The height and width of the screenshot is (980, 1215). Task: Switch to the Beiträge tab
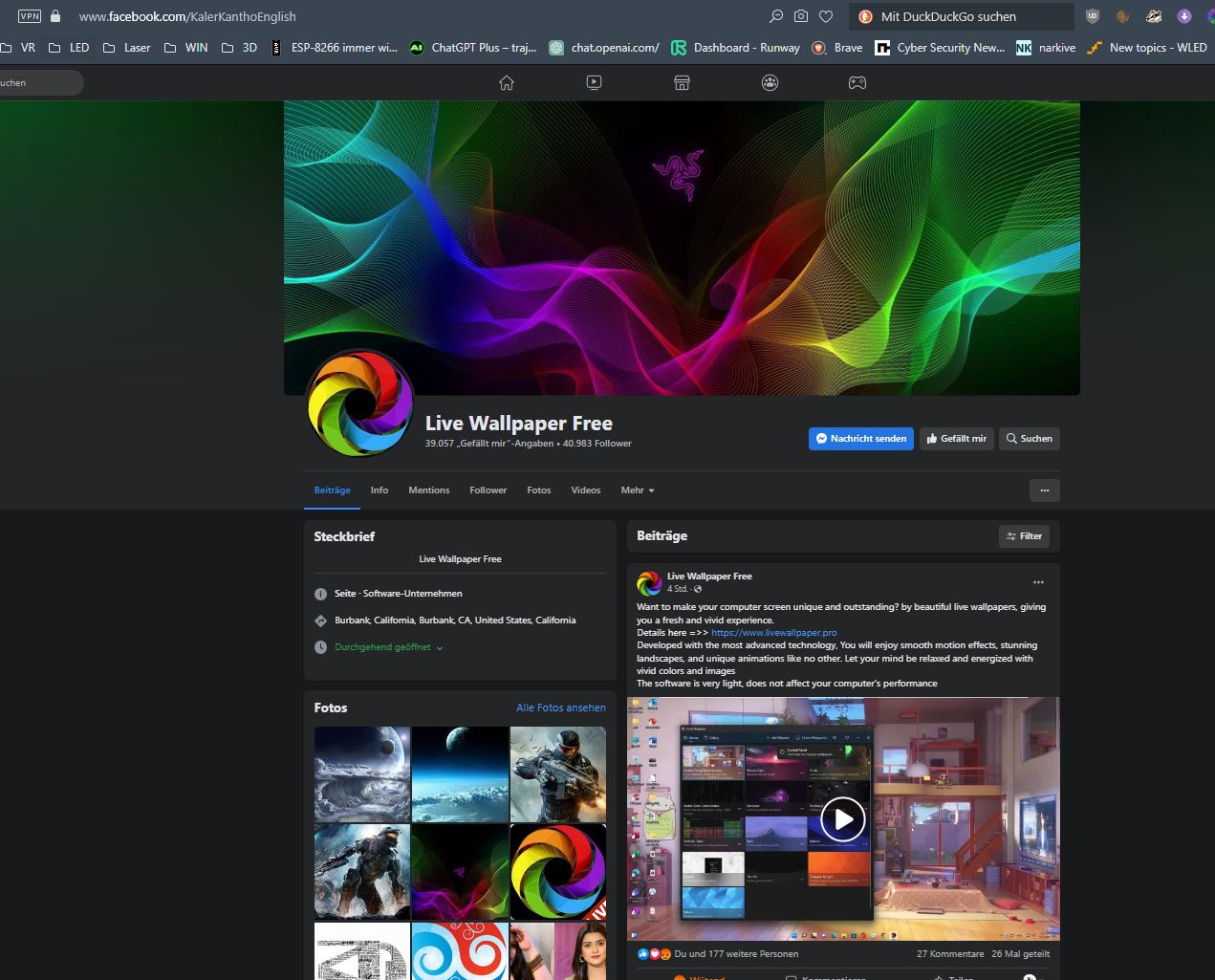pyautogui.click(x=332, y=490)
